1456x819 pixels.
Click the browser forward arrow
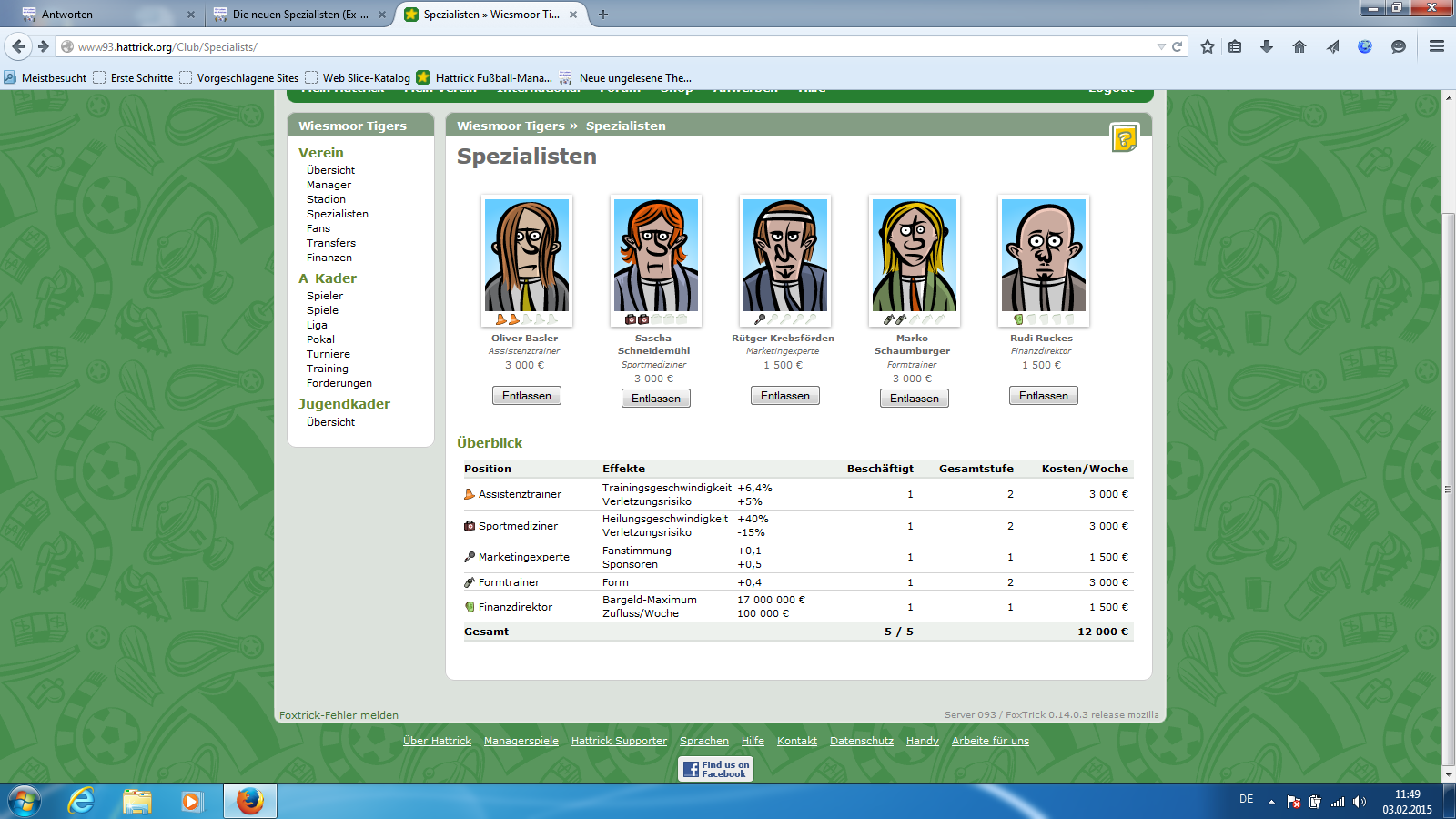coord(43,46)
